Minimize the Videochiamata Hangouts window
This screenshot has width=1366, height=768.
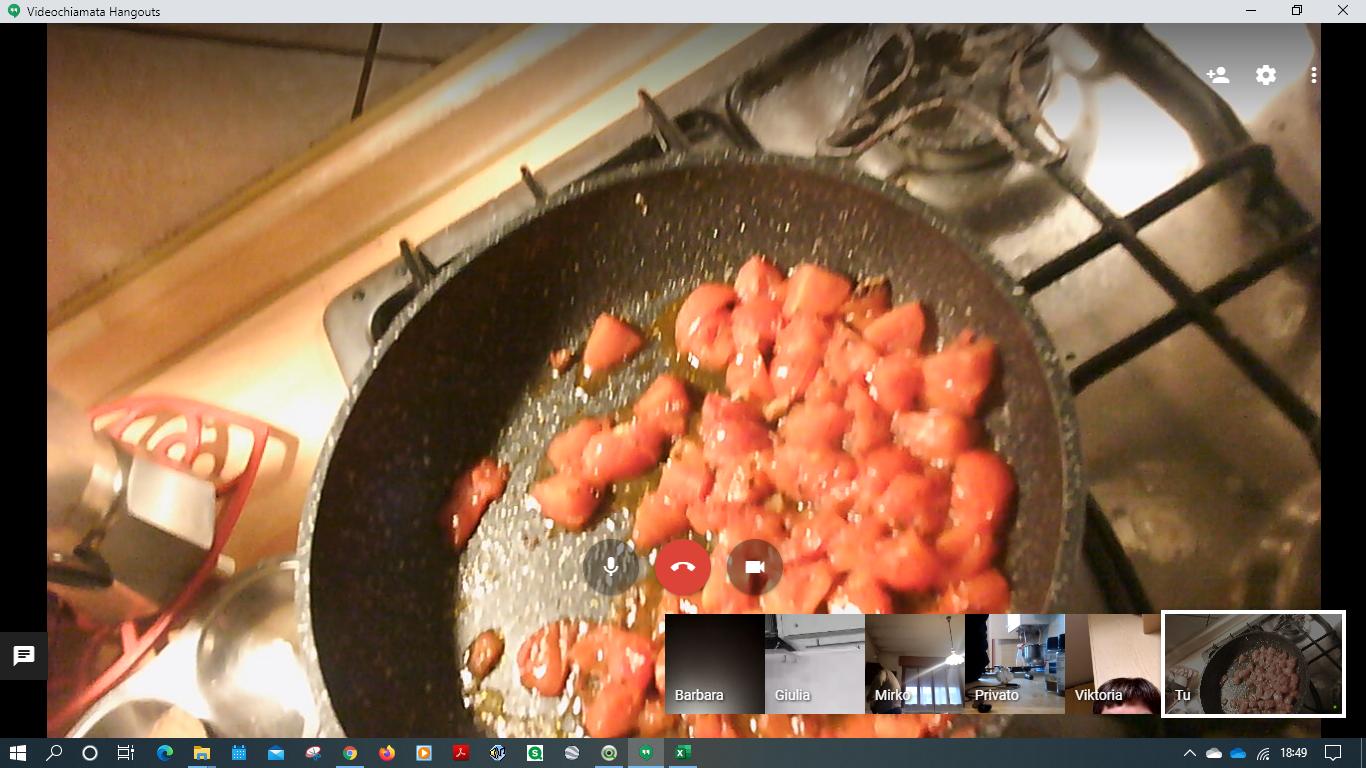[1251, 11]
